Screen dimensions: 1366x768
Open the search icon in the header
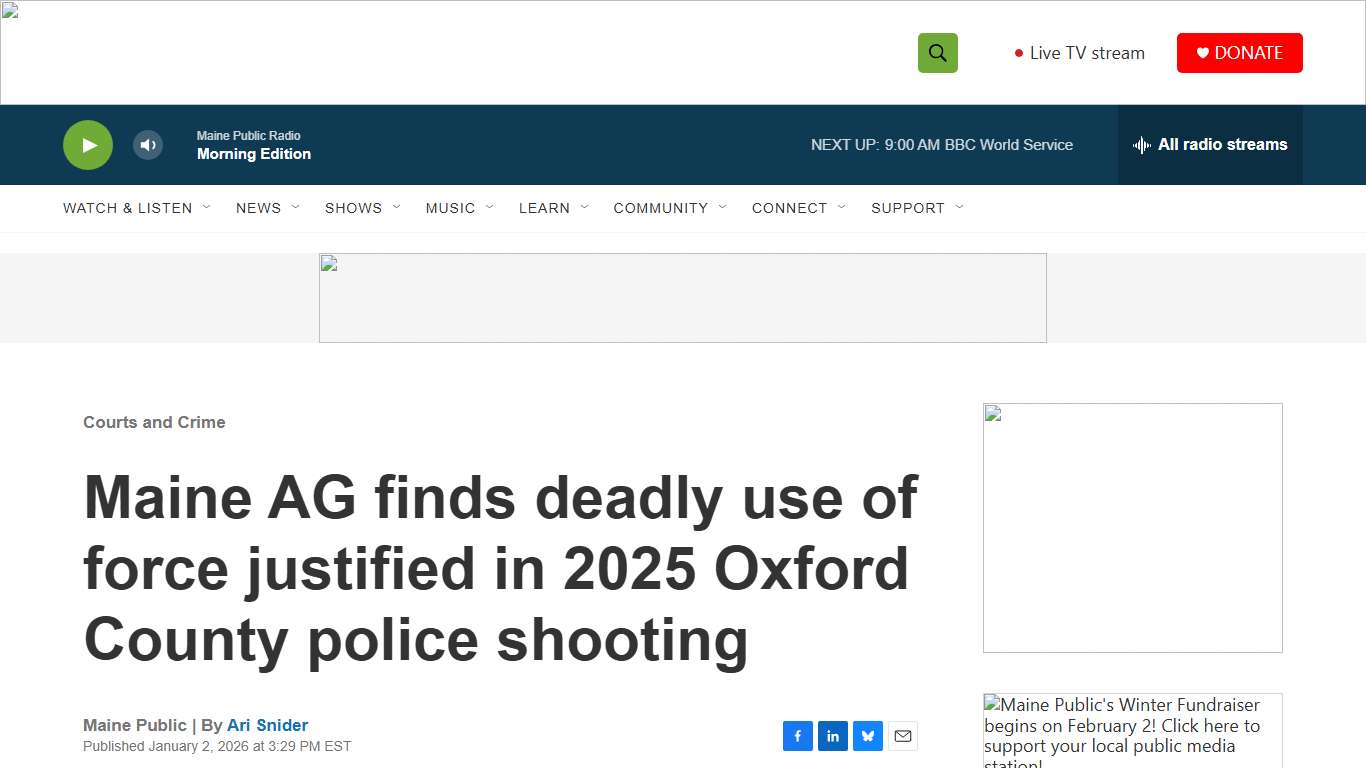(937, 52)
